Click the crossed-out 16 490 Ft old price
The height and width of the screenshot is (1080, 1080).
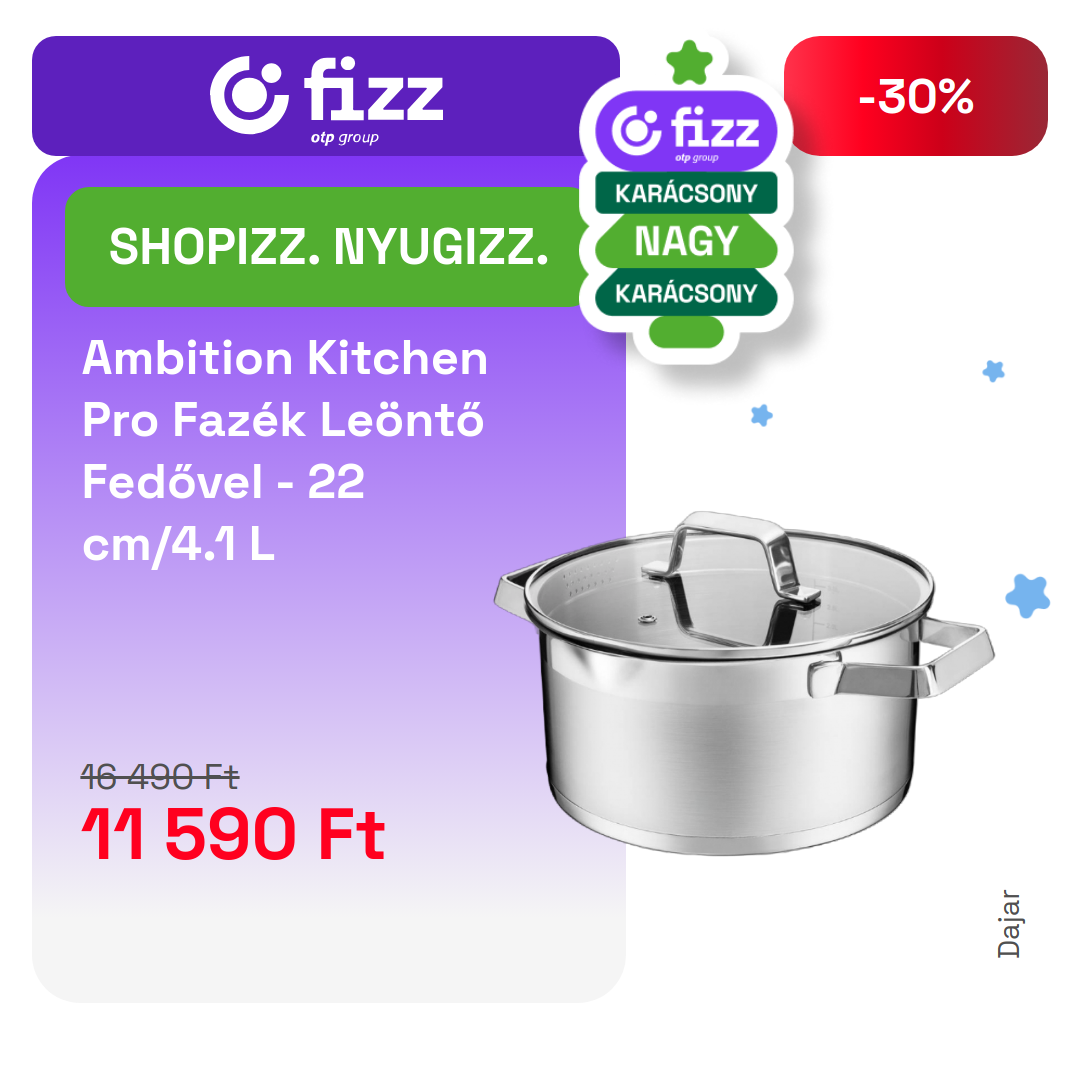(159, 777)
